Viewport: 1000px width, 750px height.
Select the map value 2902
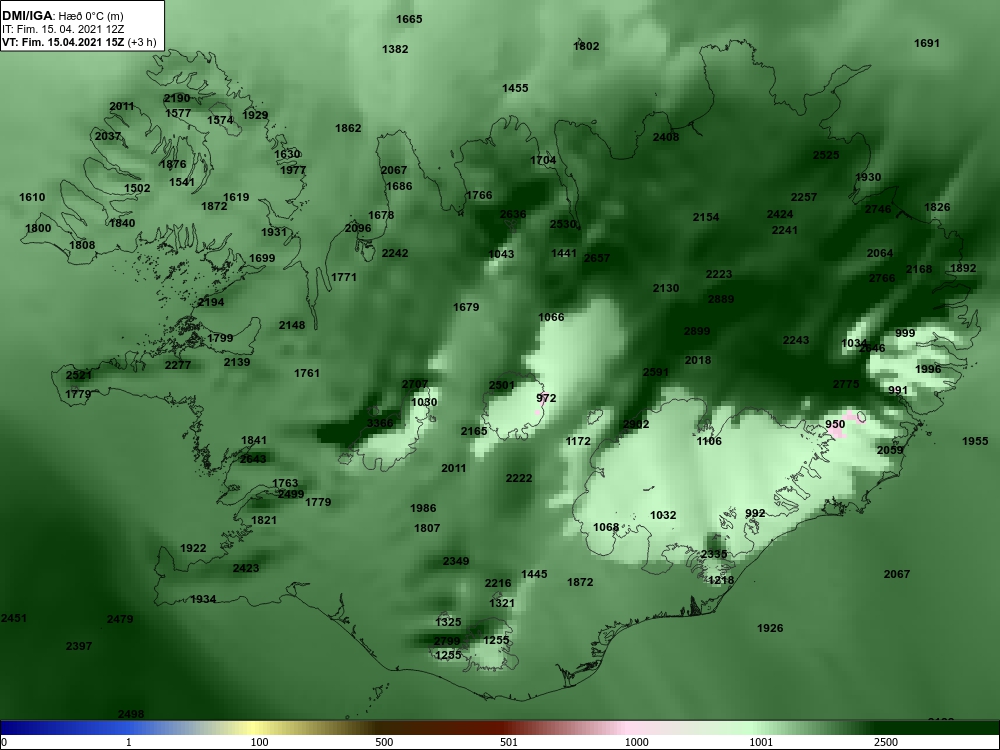click(636, 425)
